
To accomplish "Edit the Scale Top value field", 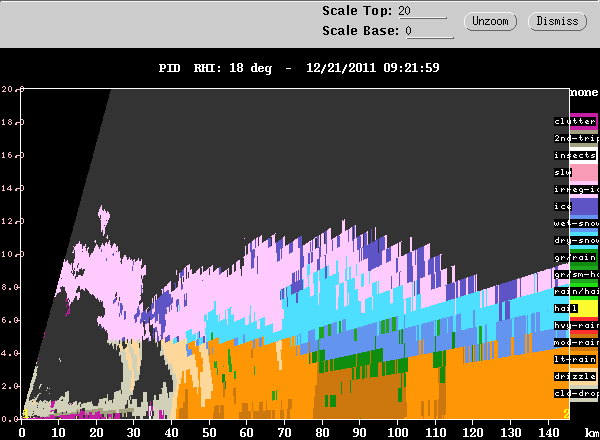I will 422,11.
